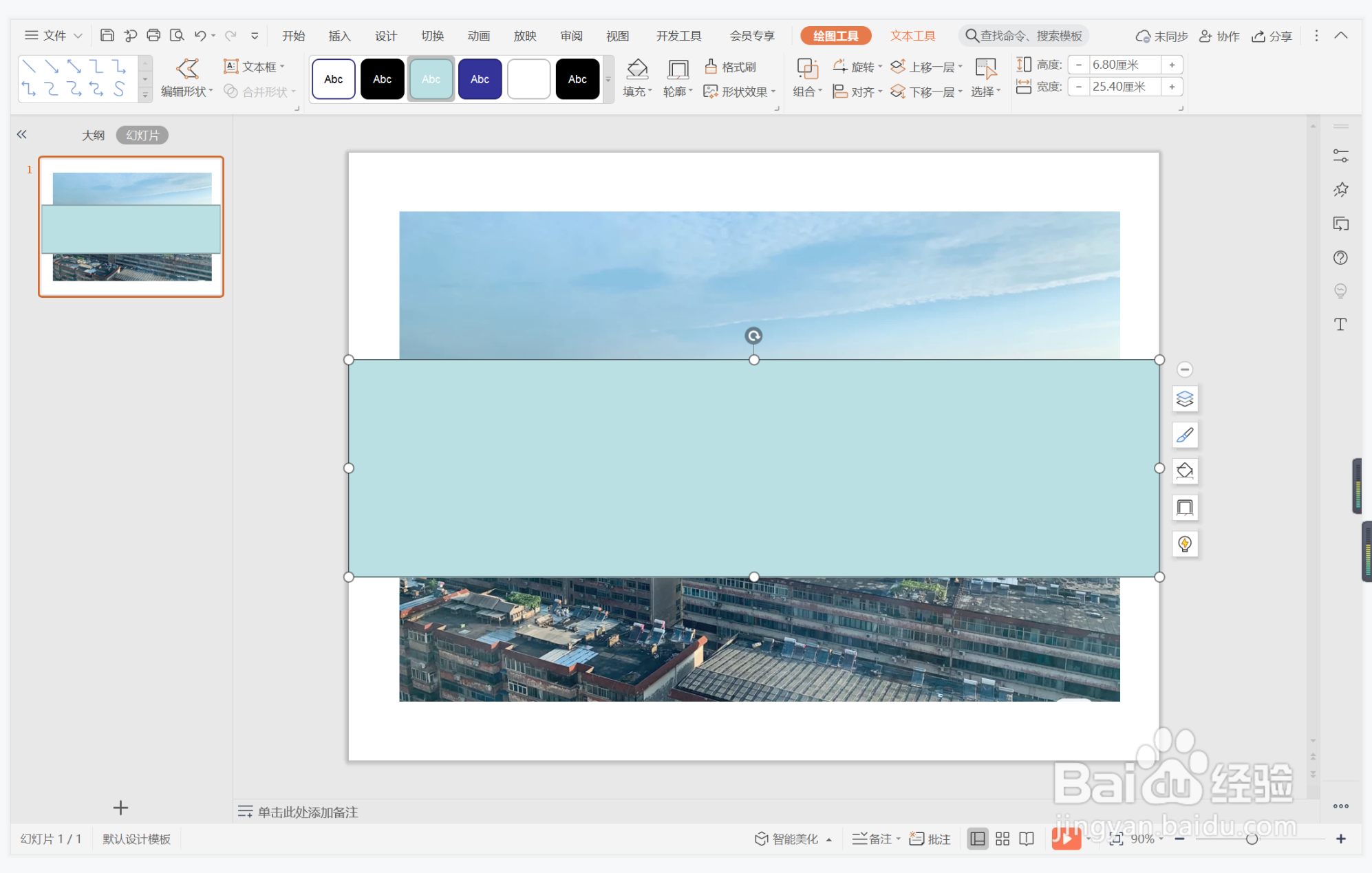This screenshot has width=1372, height=873.
Task: Click the lightbulb idea icon beside shape
Action: pos(1184,544)
